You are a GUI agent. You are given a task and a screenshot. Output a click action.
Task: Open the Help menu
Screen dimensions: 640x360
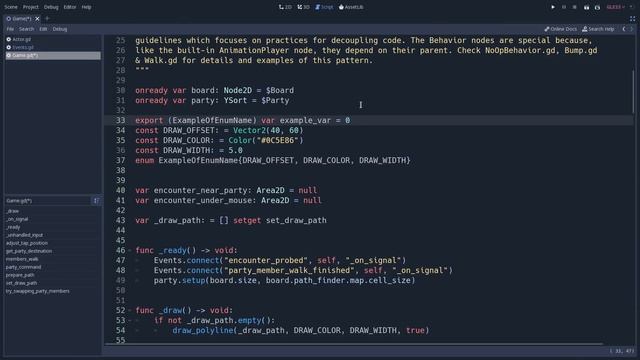86,7
